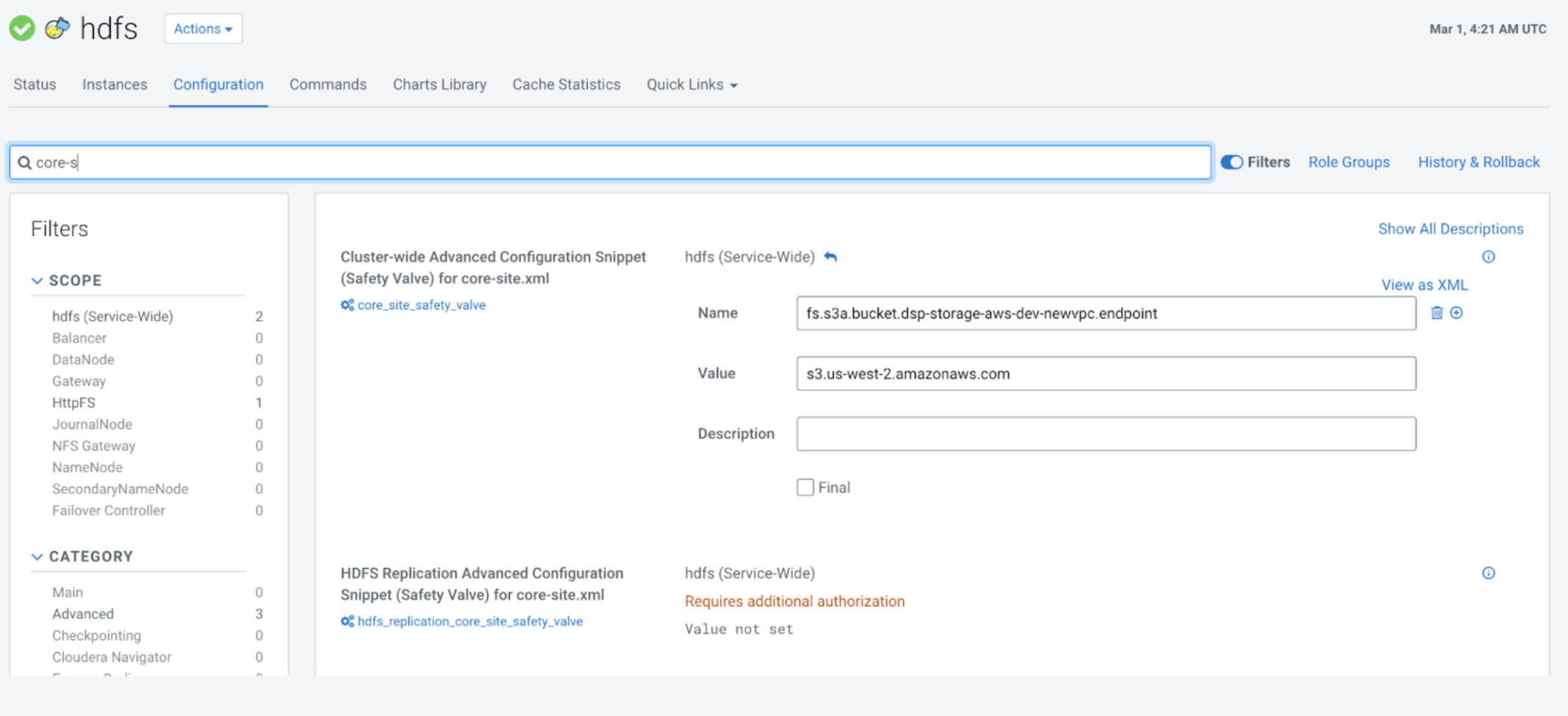1568x716 pixels.
Task: Click the green health status check icon
Action: pyautogui.click(x=22, y=29)
